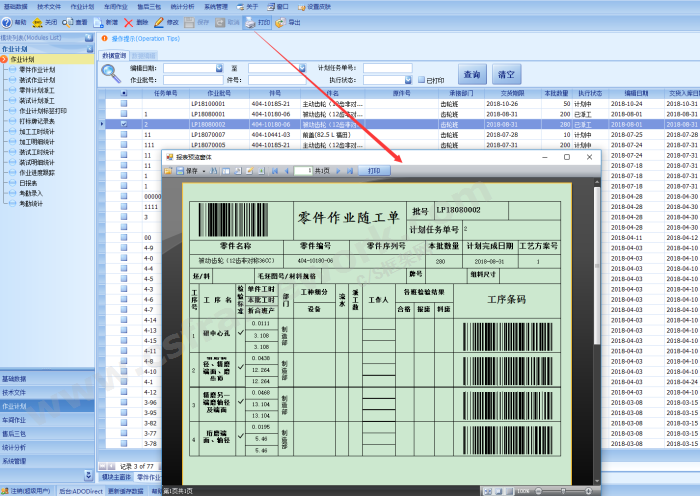
Task: Toggle the 已打印 checkbox
Action: coord(421,80)
